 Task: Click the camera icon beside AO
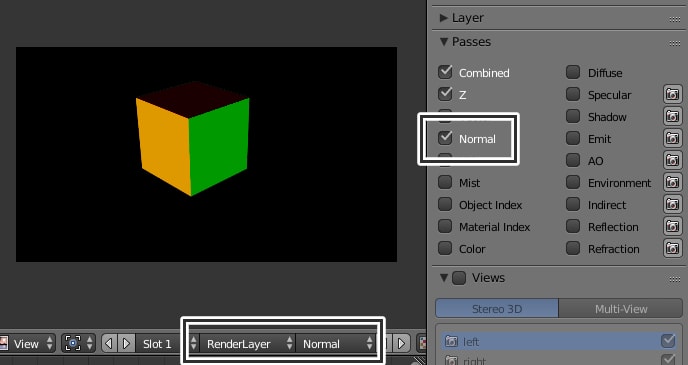pyautogui.click(x=673, y=160)
